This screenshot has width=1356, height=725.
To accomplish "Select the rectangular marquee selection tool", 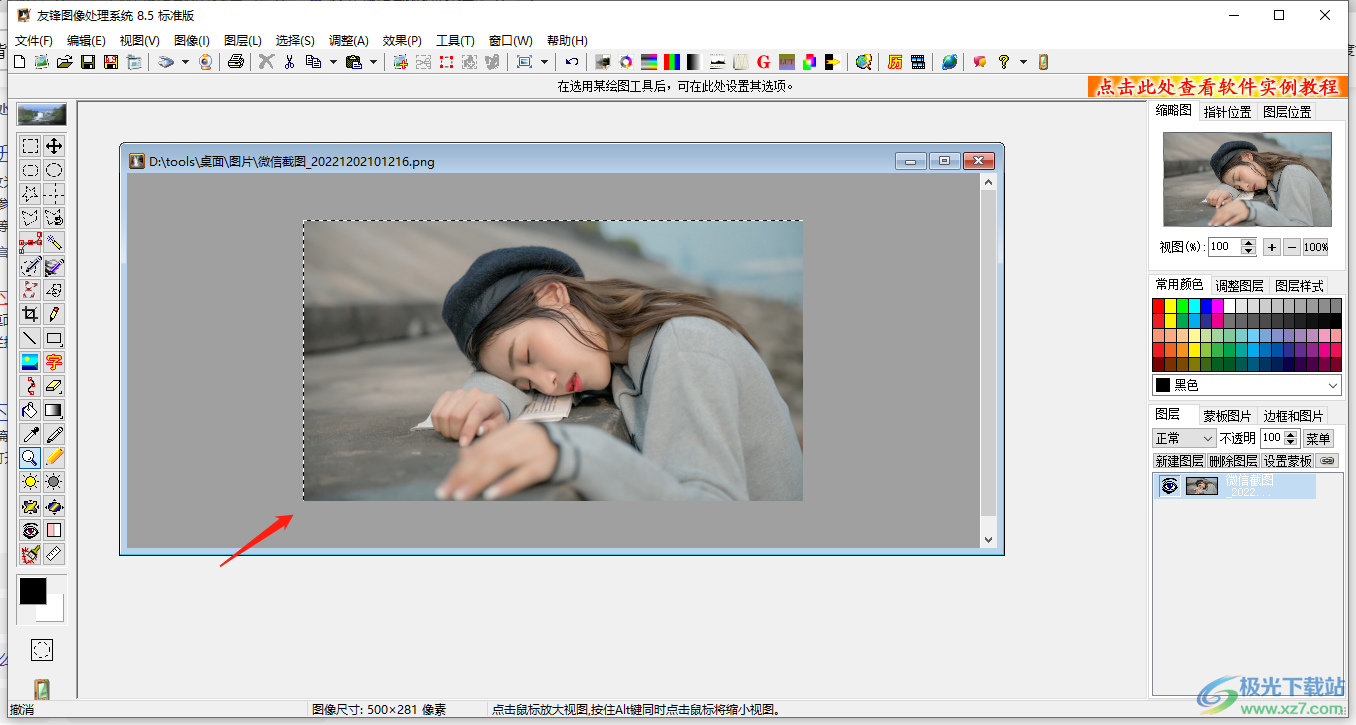I will pyautogui.click(x=31, y=146).
